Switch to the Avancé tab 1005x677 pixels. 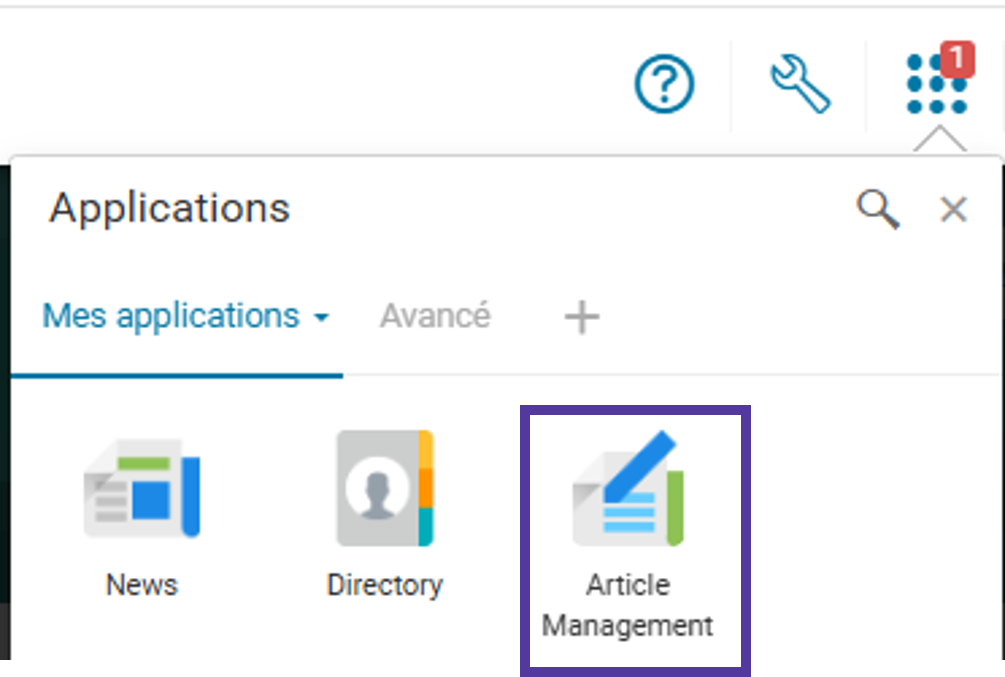pyautogui.click(x=435, y=316)
